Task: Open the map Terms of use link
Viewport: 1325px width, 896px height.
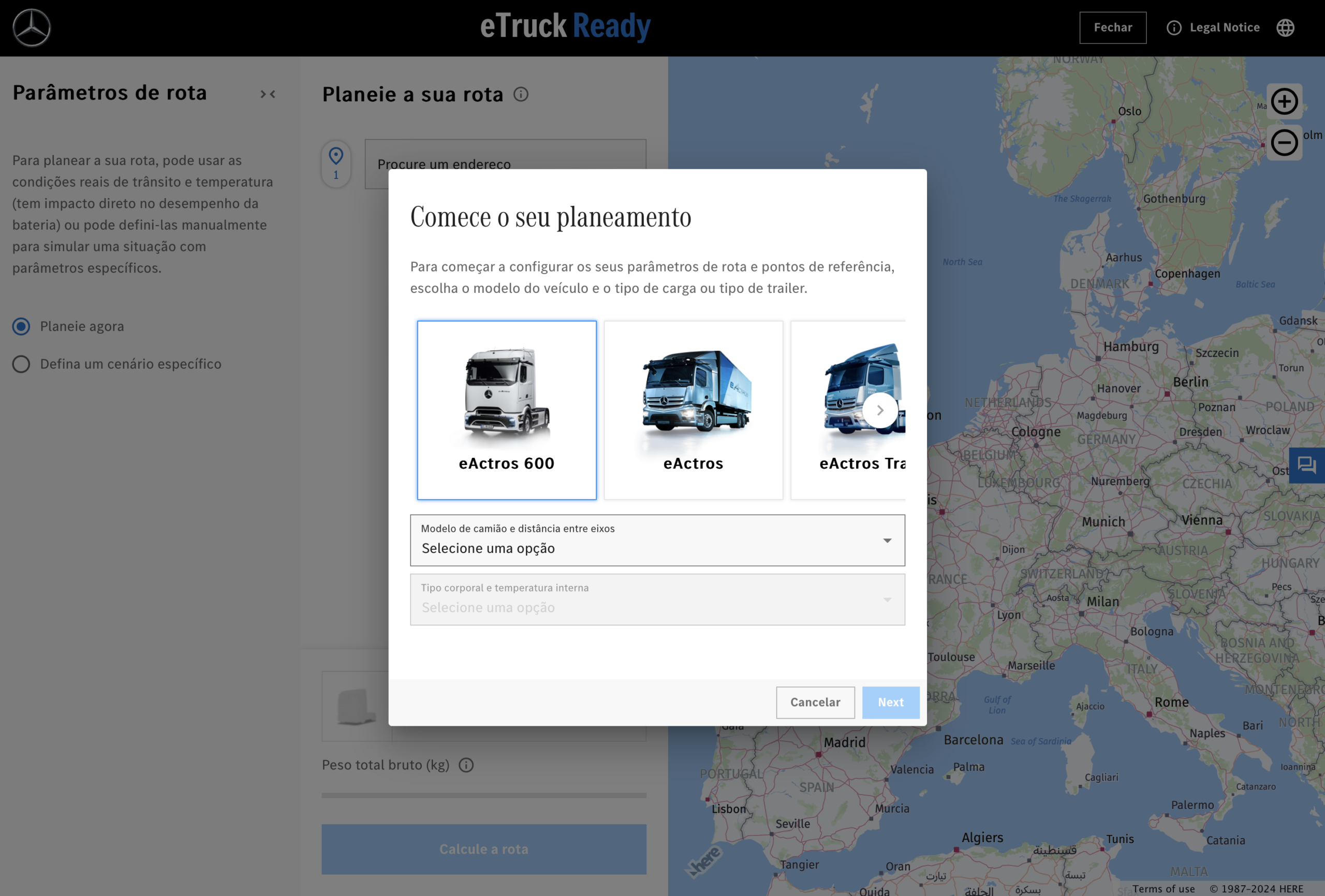Action: coord(1163,889)
